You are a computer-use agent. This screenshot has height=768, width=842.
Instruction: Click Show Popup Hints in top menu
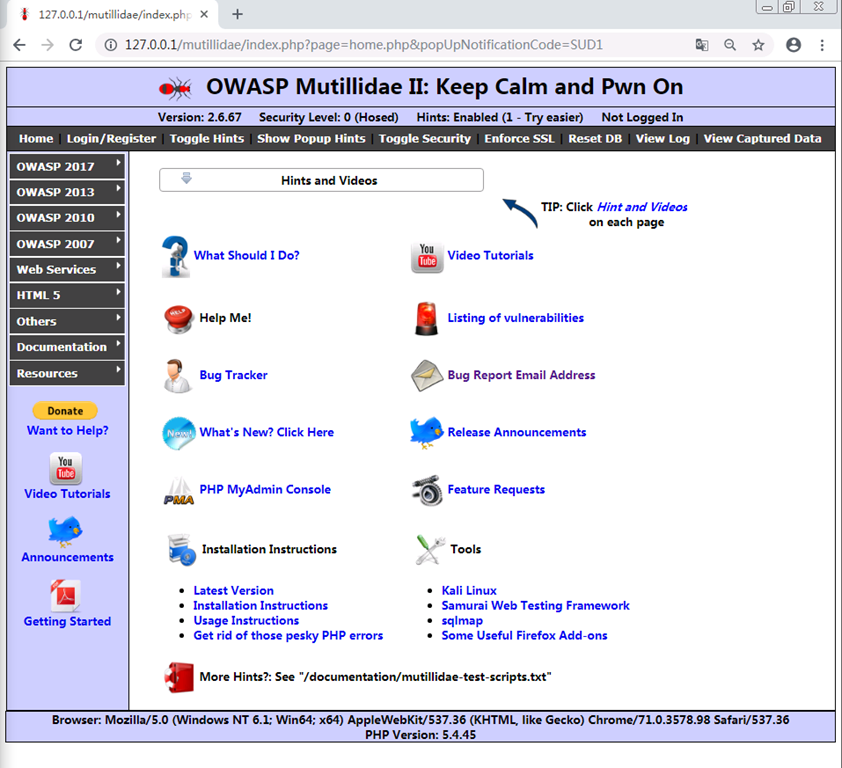pos(311,139)
